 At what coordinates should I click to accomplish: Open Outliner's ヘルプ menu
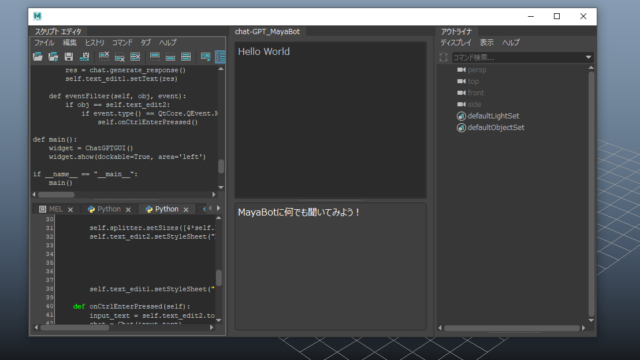coord(511,42)
